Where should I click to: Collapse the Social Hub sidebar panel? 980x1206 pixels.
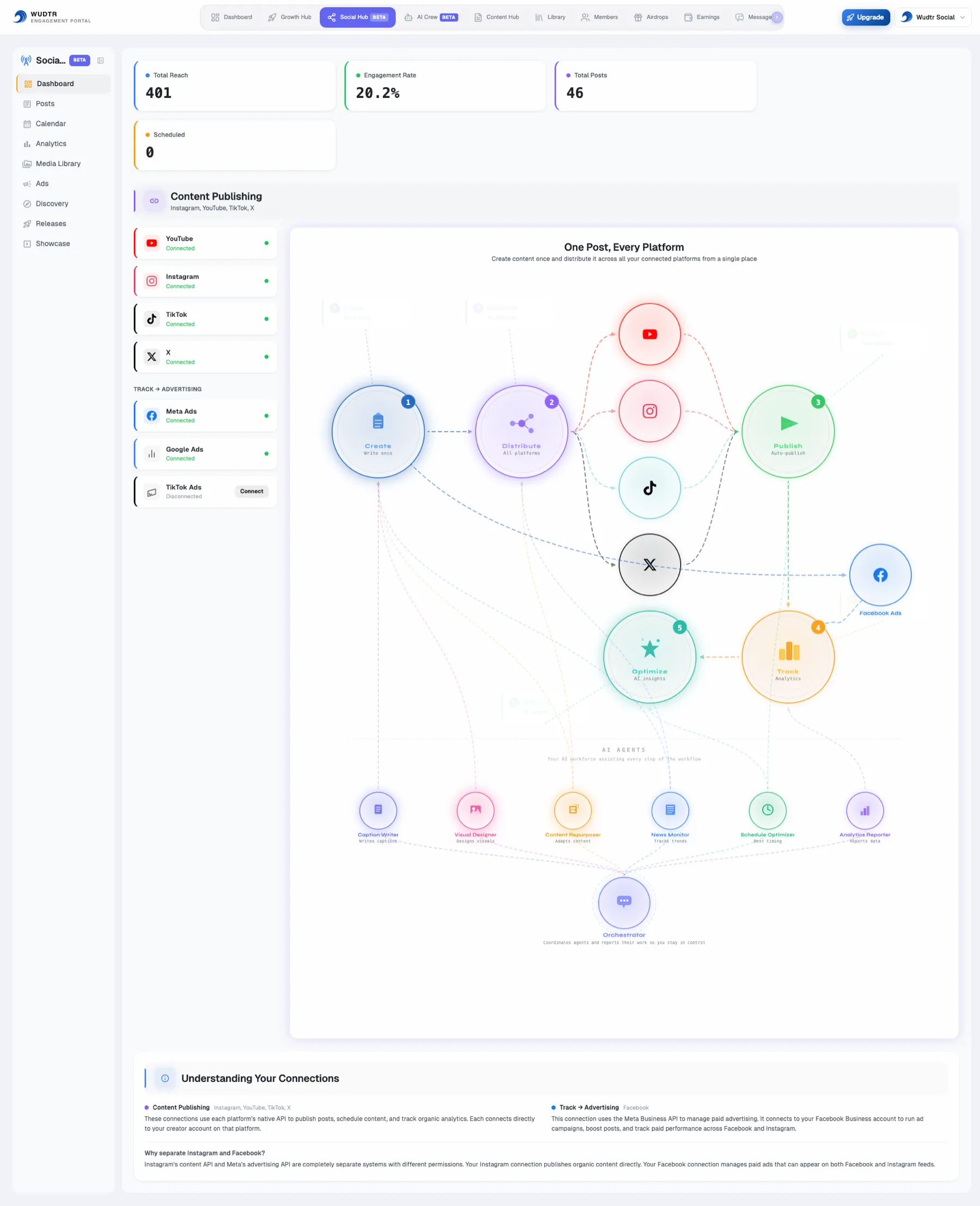(x=101, y=60)
